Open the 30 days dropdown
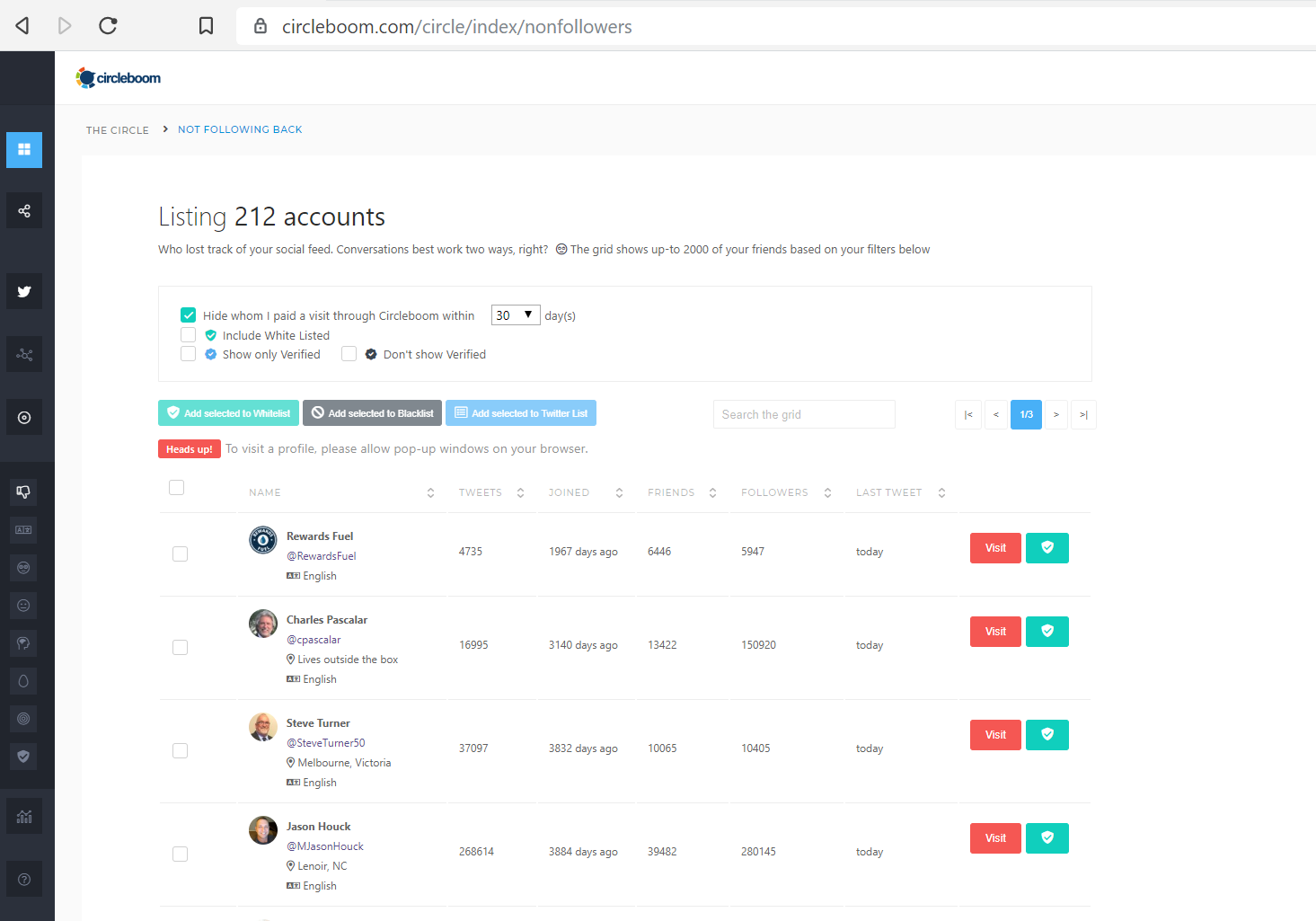Viewport: 1316px width, 921px height. (x=516, y=315)
